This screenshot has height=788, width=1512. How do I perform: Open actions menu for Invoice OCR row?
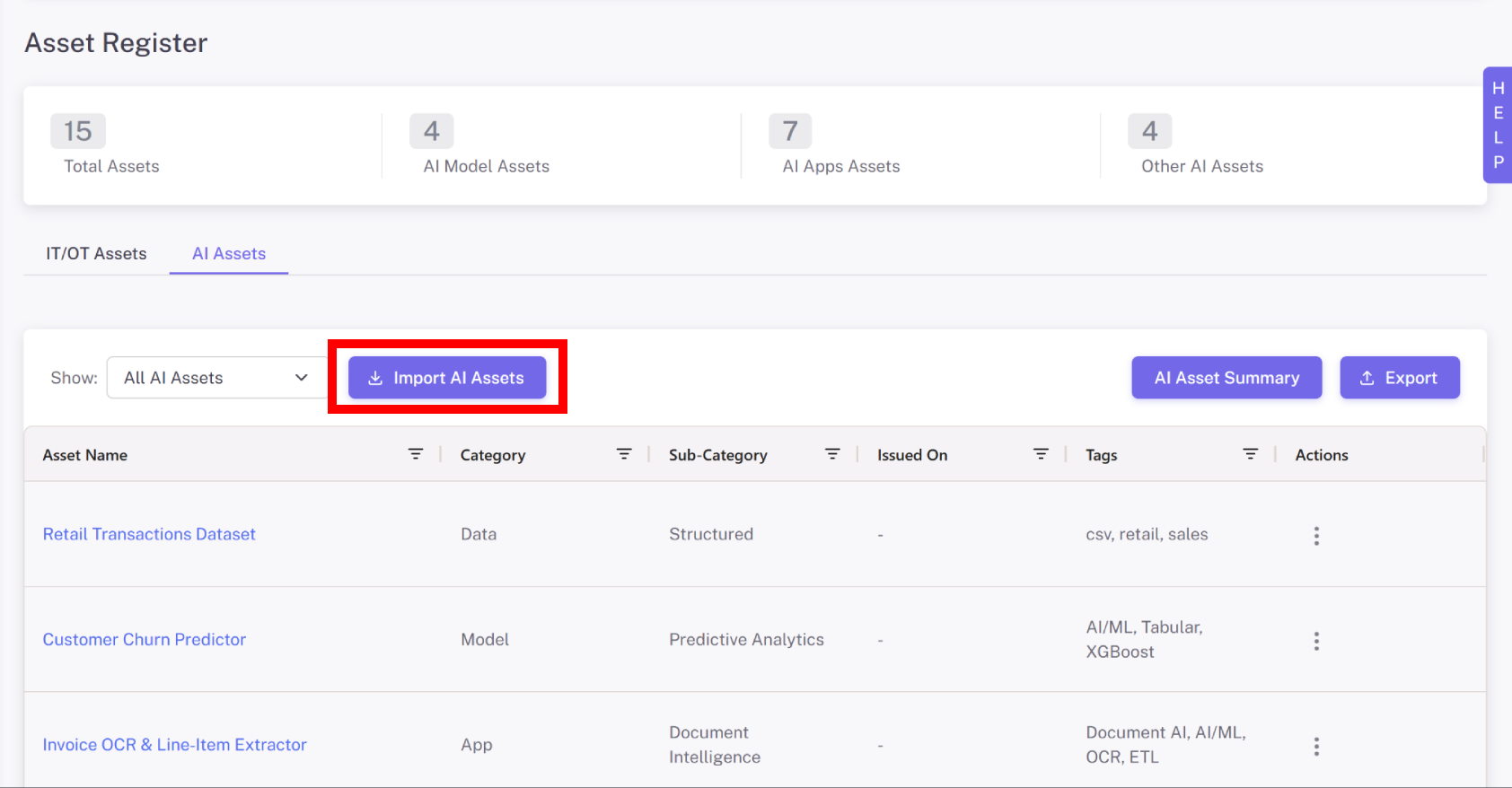(1316, 747)
